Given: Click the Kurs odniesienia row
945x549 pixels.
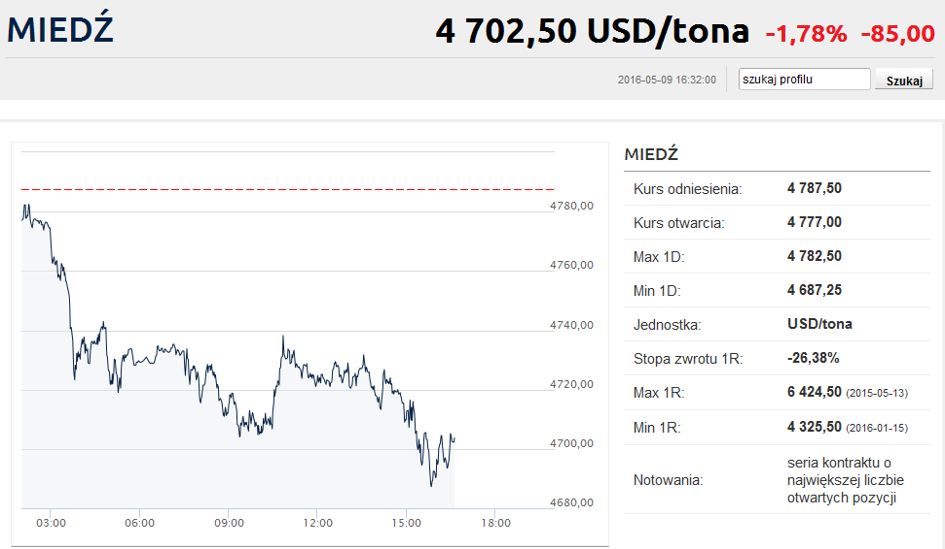Looking at the screenshot, I should [777, 189].
